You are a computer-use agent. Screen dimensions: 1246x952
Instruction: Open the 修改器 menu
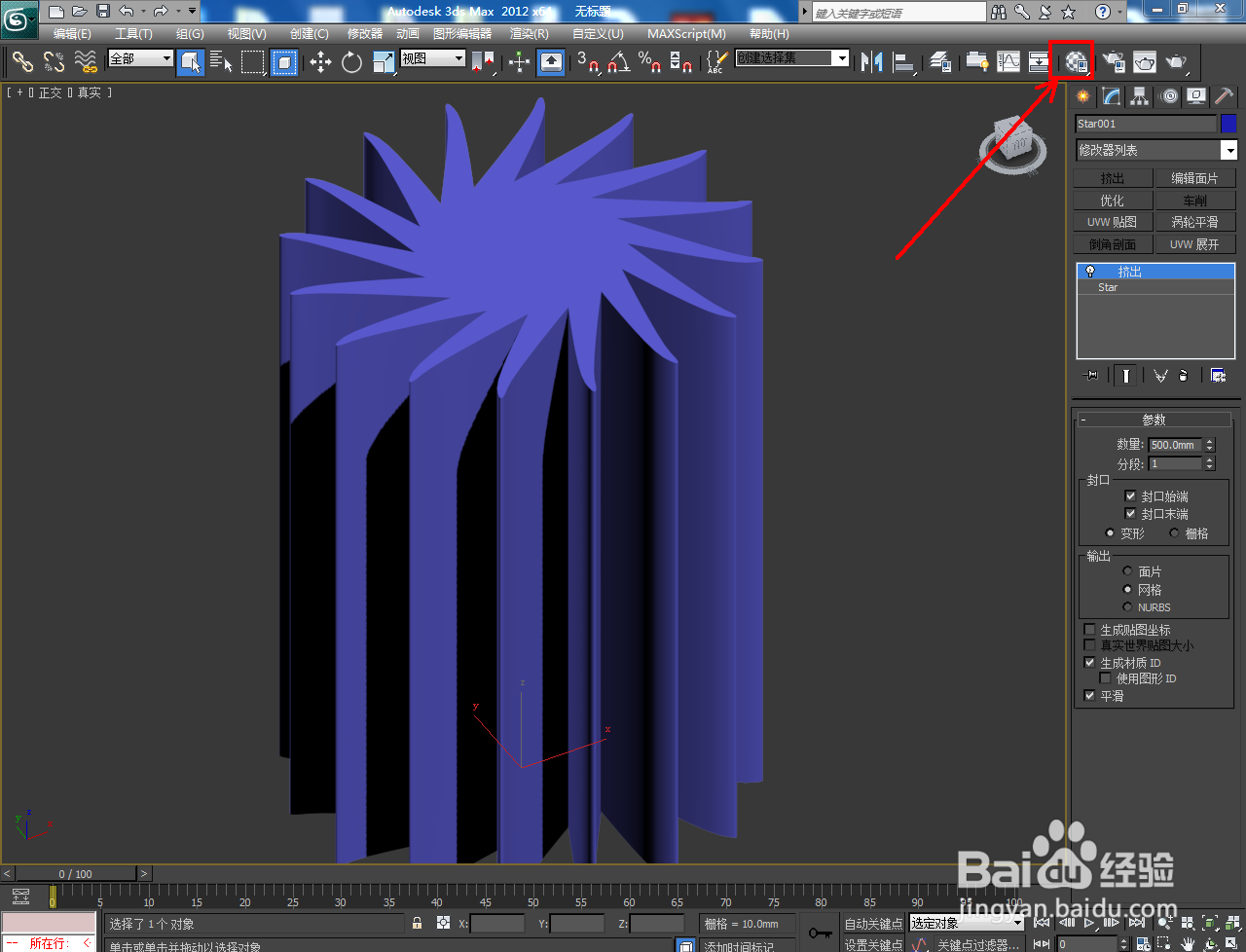pos(365,33)
